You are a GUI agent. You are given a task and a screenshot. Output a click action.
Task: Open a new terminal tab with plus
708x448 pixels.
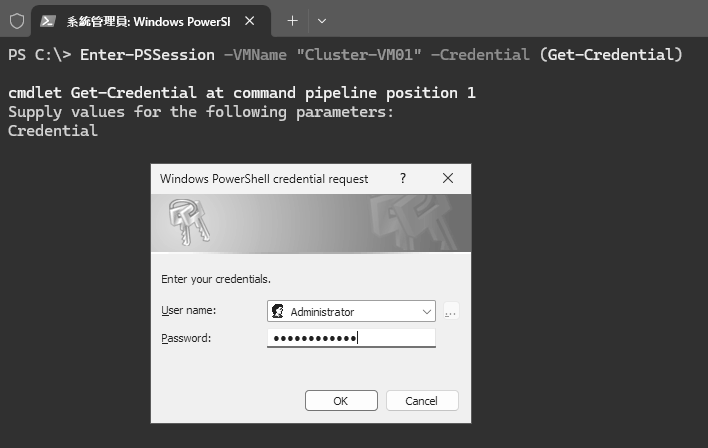(x=292, y=21)
